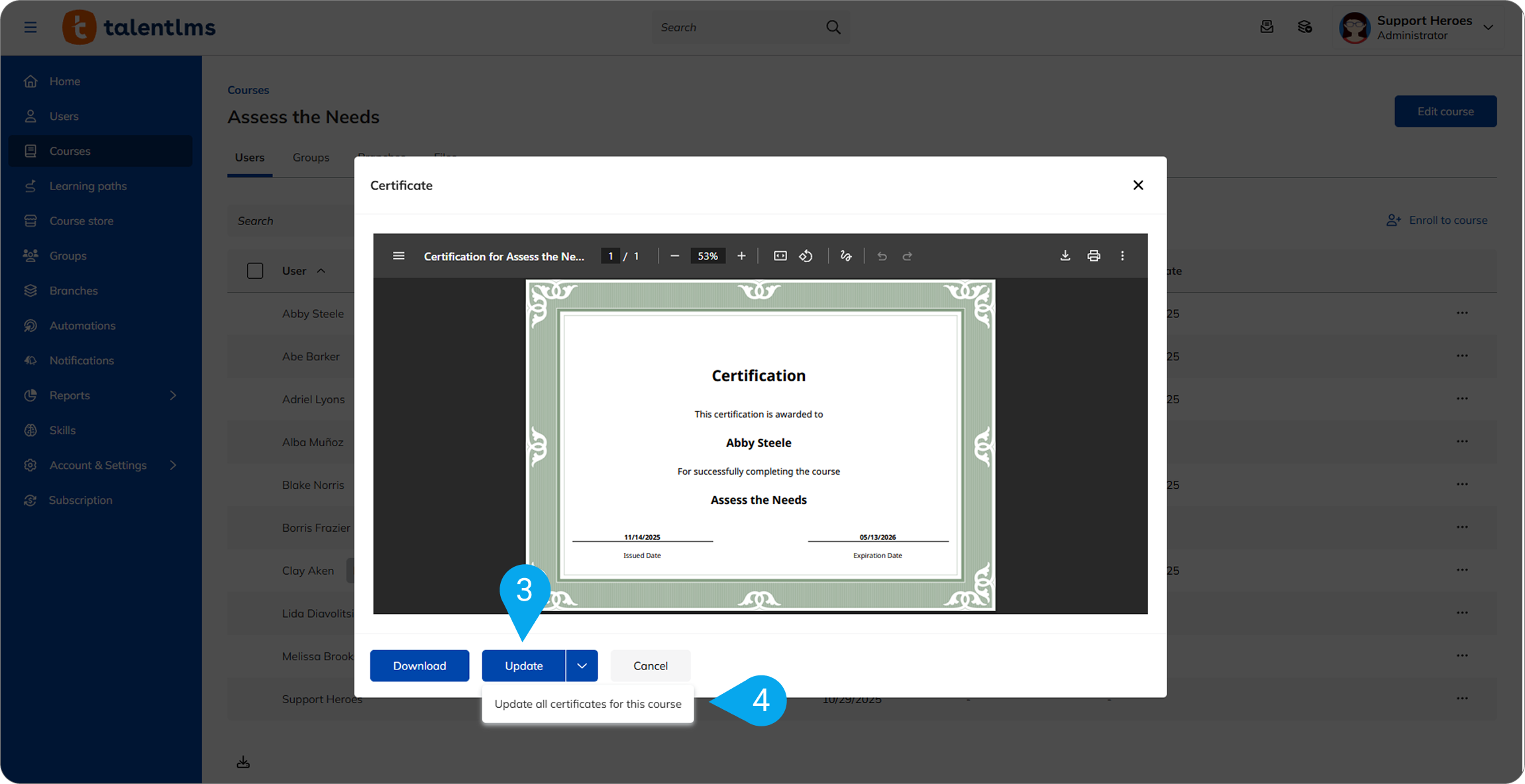Click the PDF draw annotation icon
The height and width of the screenshot is (784, 1525).
845,256
